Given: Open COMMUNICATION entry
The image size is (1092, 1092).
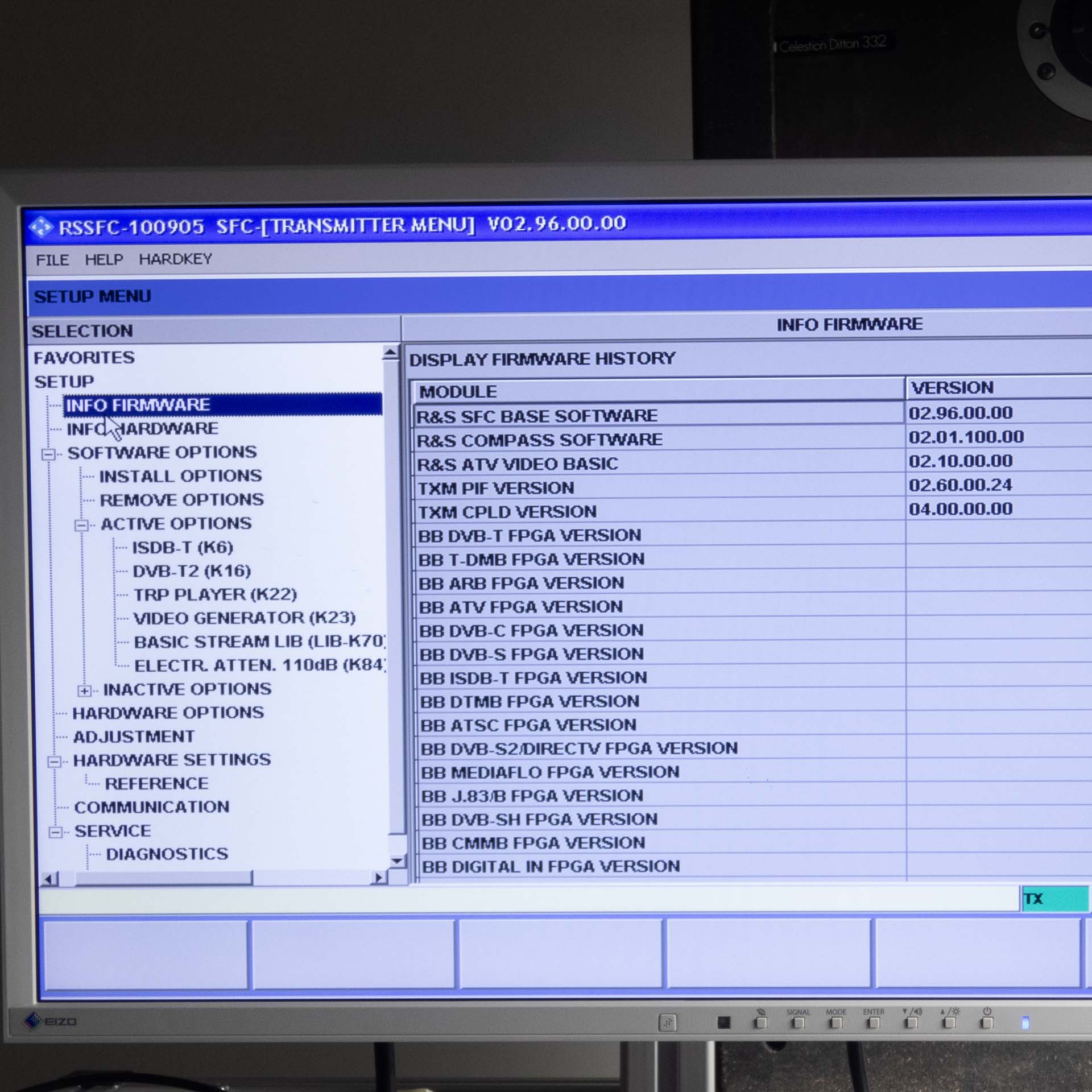Looking at the screenshot, I should tap(152, 807).
